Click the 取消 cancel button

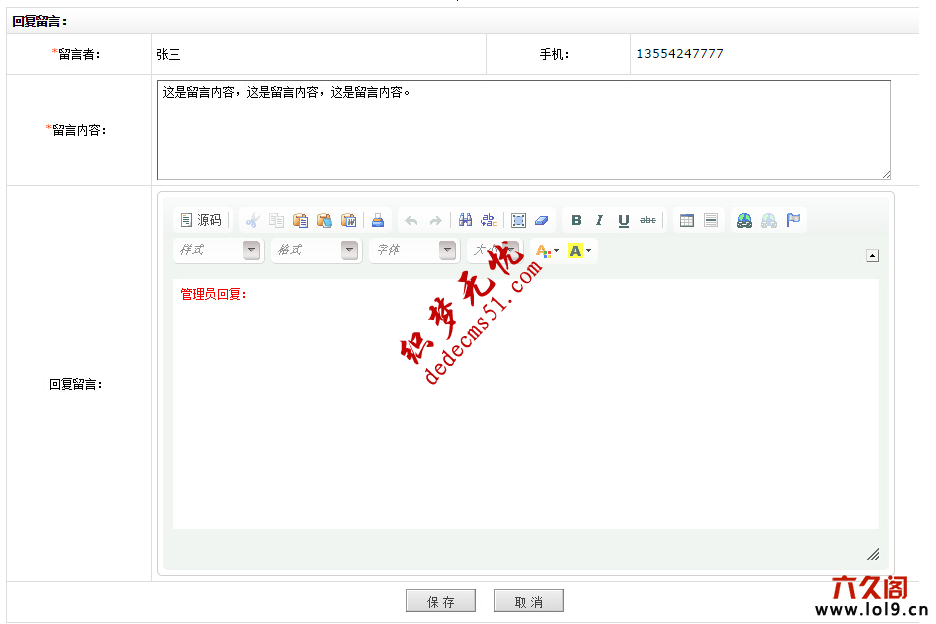click(x=528, y=601)
